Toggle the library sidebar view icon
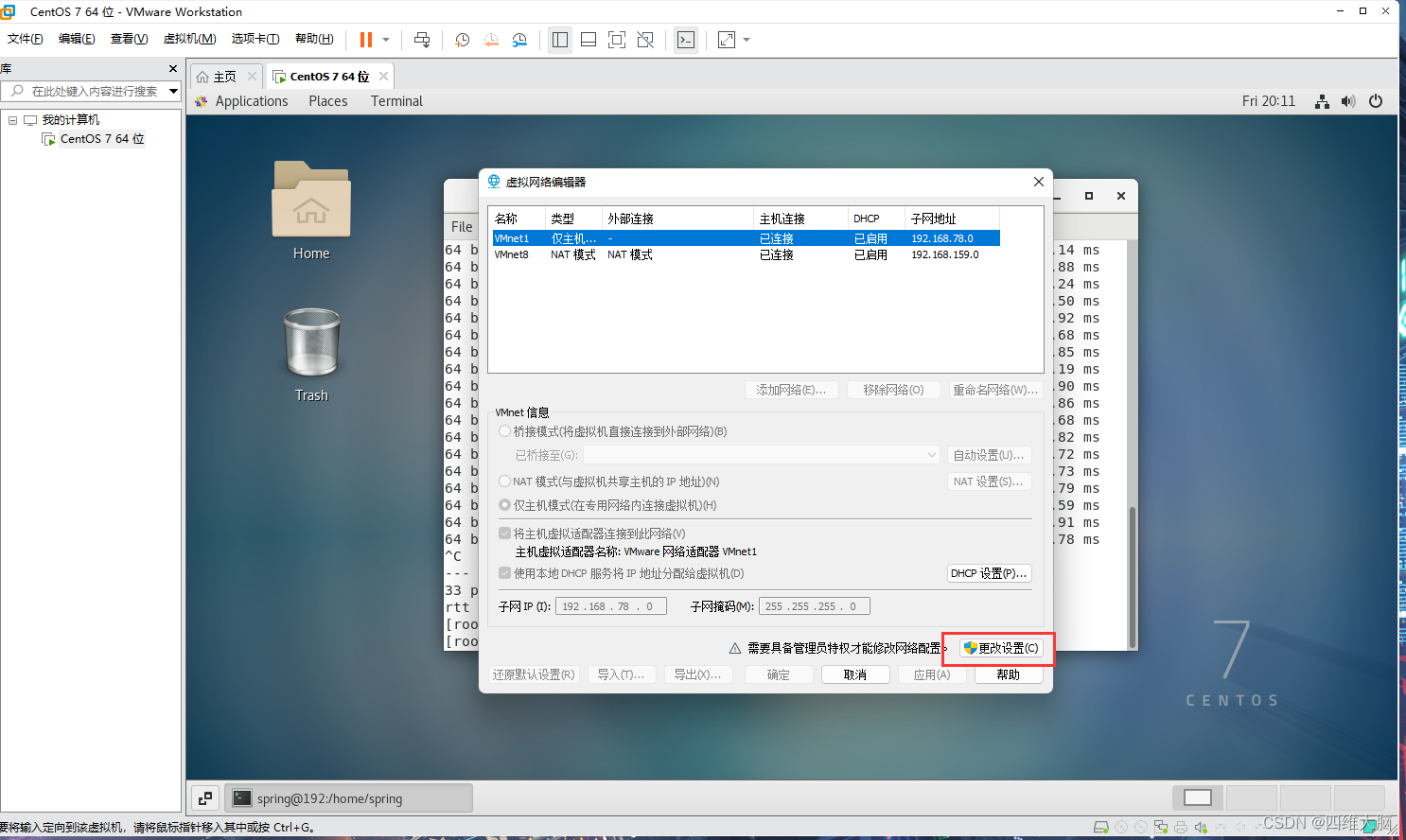1406x840 pixels. (560, 40)
